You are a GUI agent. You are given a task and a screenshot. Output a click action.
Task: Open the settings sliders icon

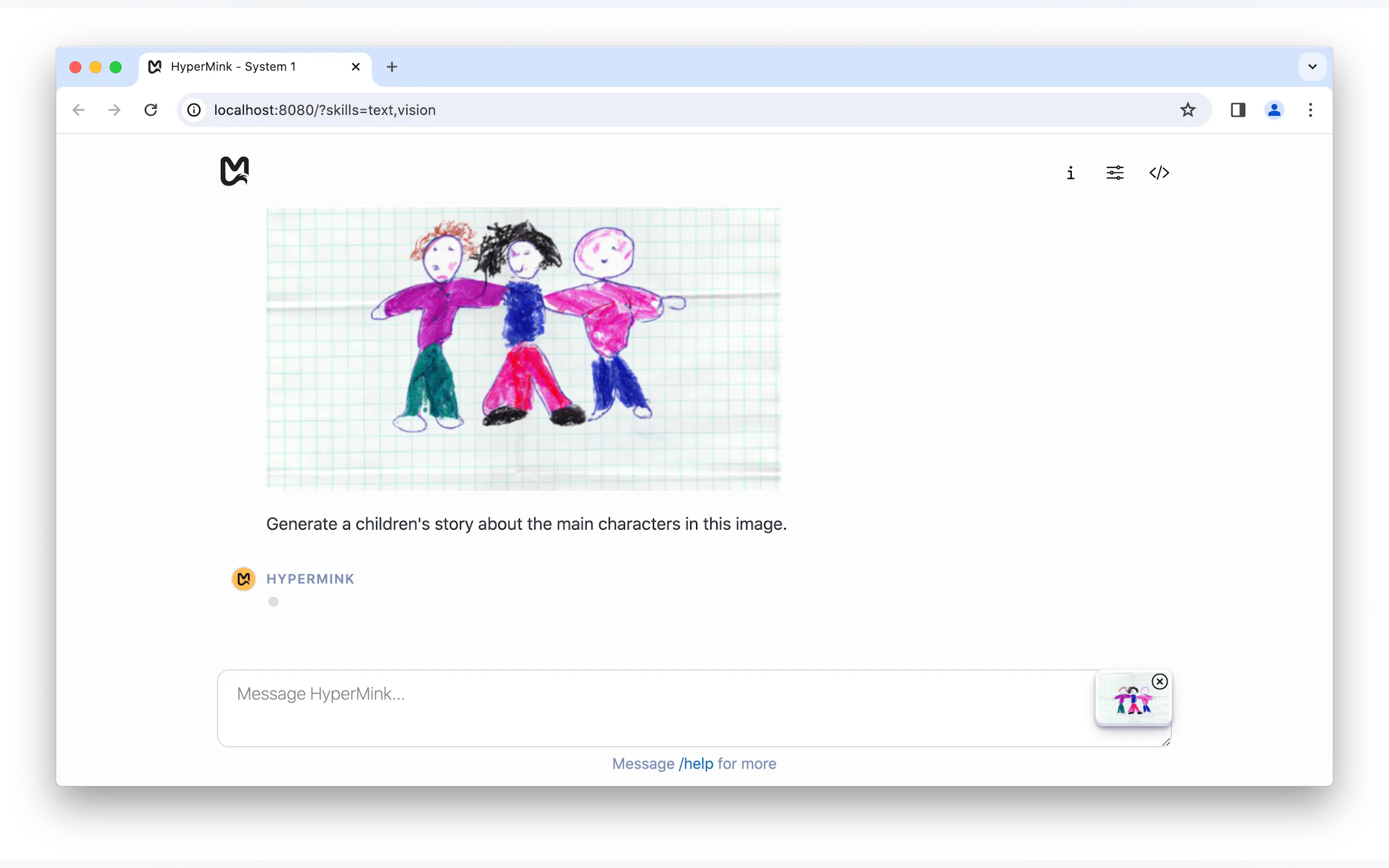click(1114, 173)
